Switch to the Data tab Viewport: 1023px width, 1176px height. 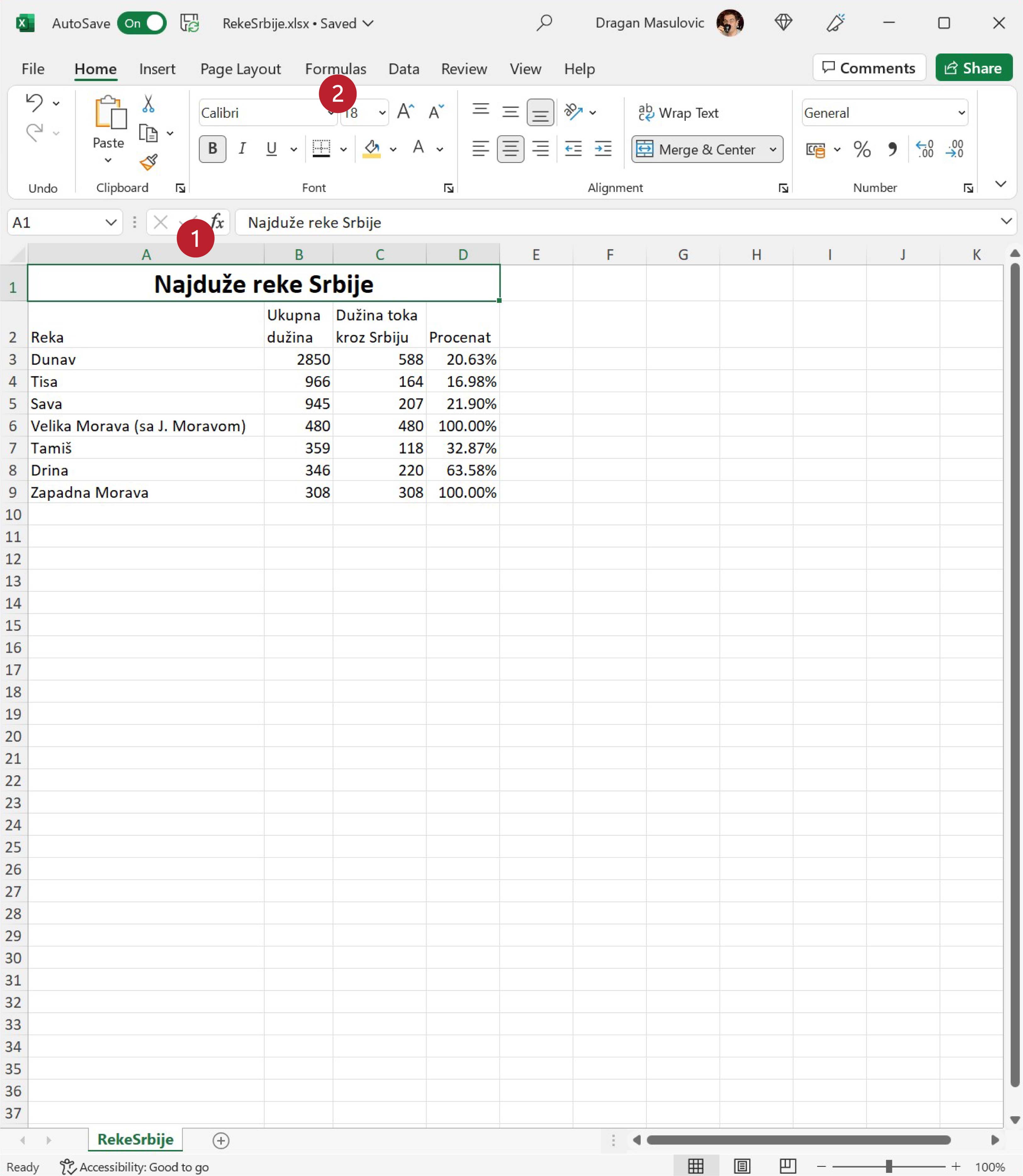(404, 69)
